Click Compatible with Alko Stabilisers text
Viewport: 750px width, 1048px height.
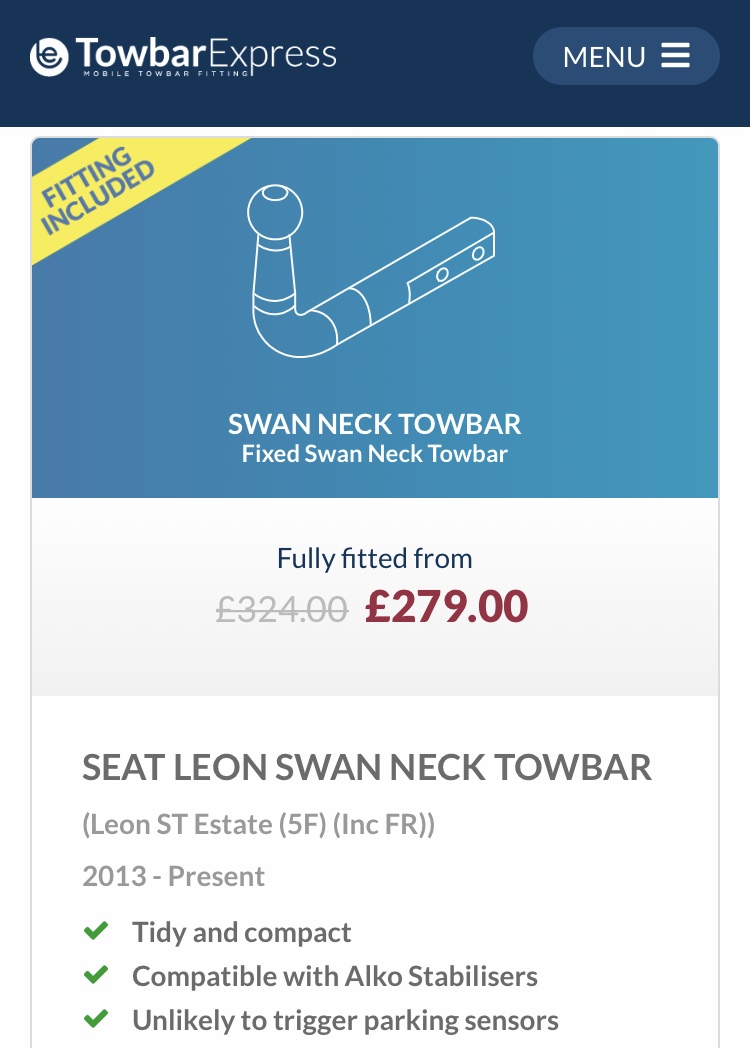335,976
